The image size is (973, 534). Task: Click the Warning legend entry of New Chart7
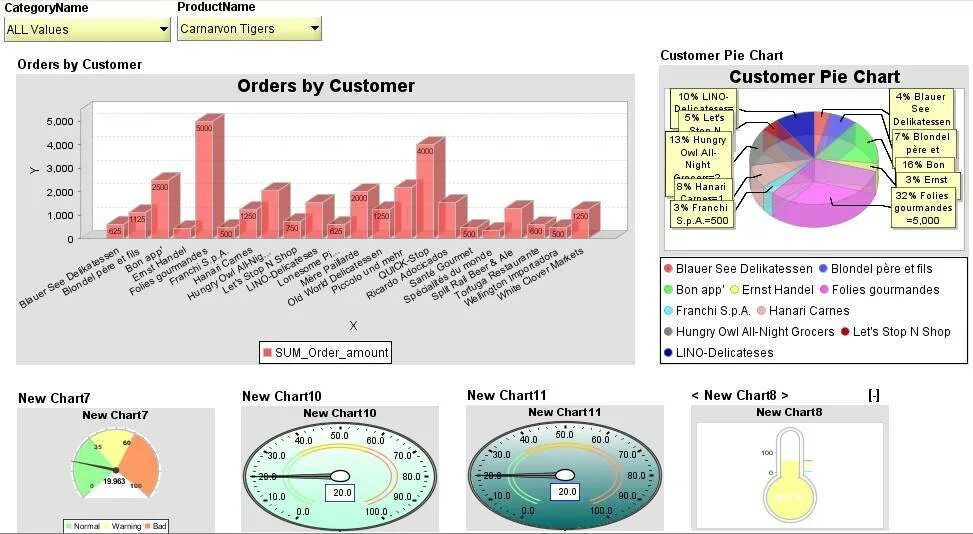(122, 526)
